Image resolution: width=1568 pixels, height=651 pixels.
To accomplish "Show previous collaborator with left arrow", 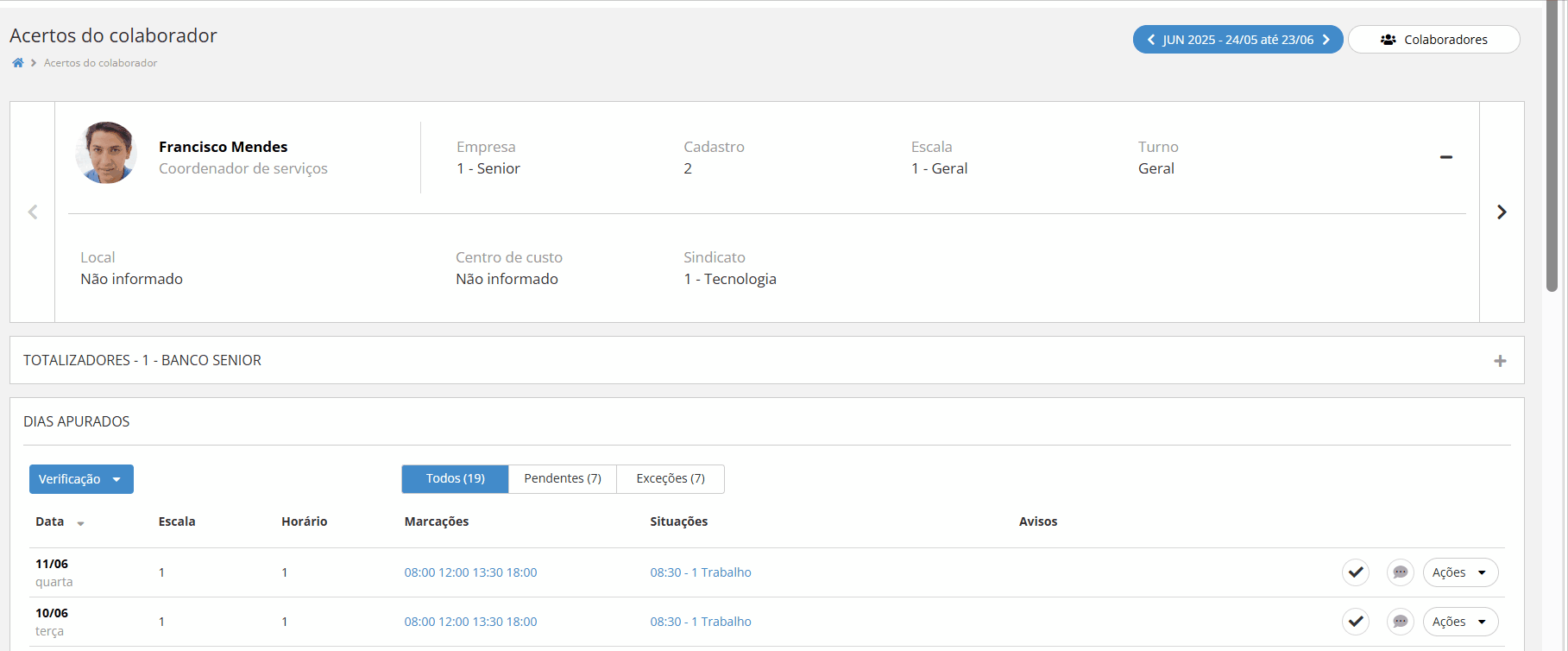I will (x=33, y=212).
